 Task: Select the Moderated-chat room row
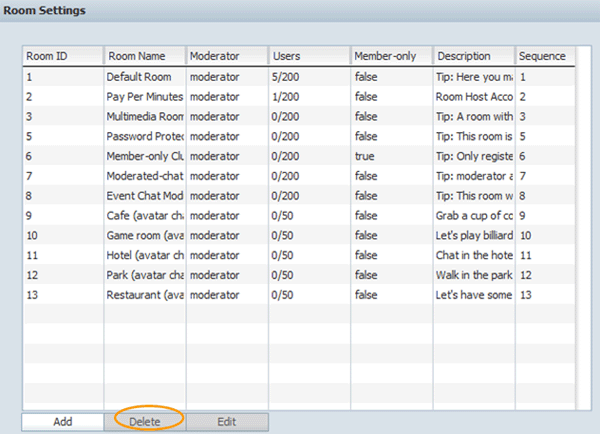click(x=144, y=176)
